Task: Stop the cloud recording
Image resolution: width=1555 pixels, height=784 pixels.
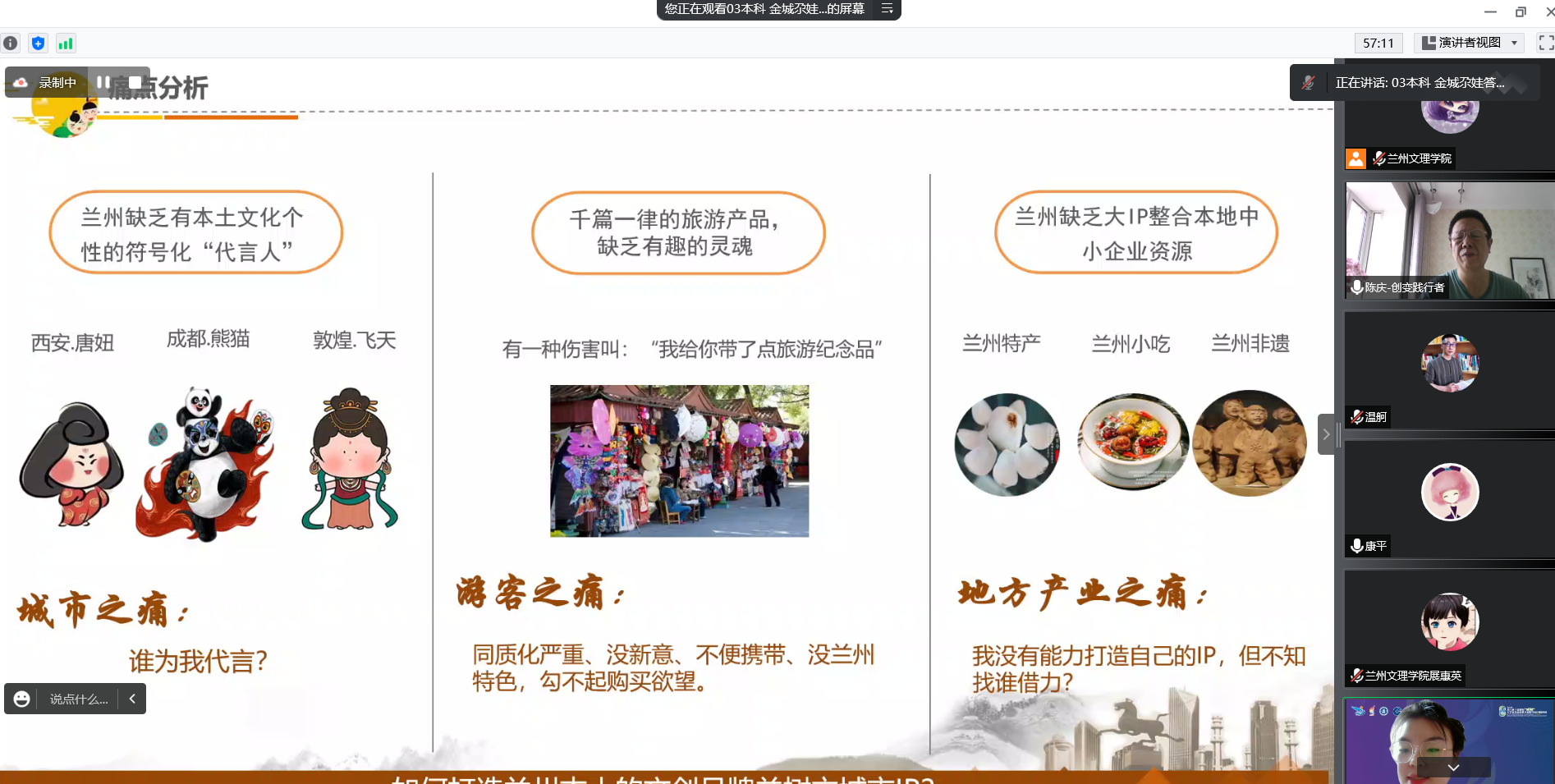Action: pyautogui.click(x=135, y=82)
